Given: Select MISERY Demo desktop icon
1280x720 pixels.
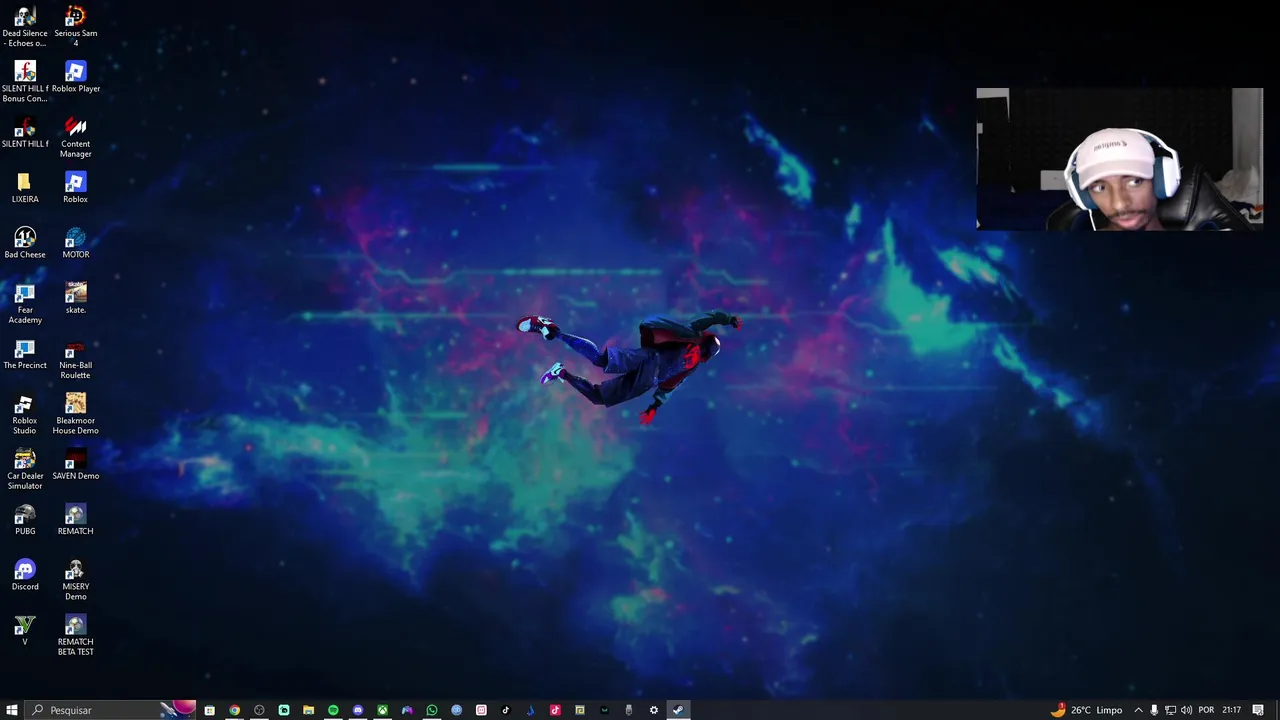Looking at the screenshot, I should [x=76, y=579].
